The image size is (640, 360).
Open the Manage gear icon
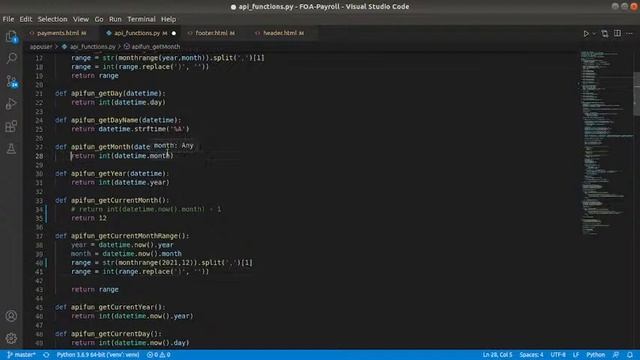click(11, 338)
